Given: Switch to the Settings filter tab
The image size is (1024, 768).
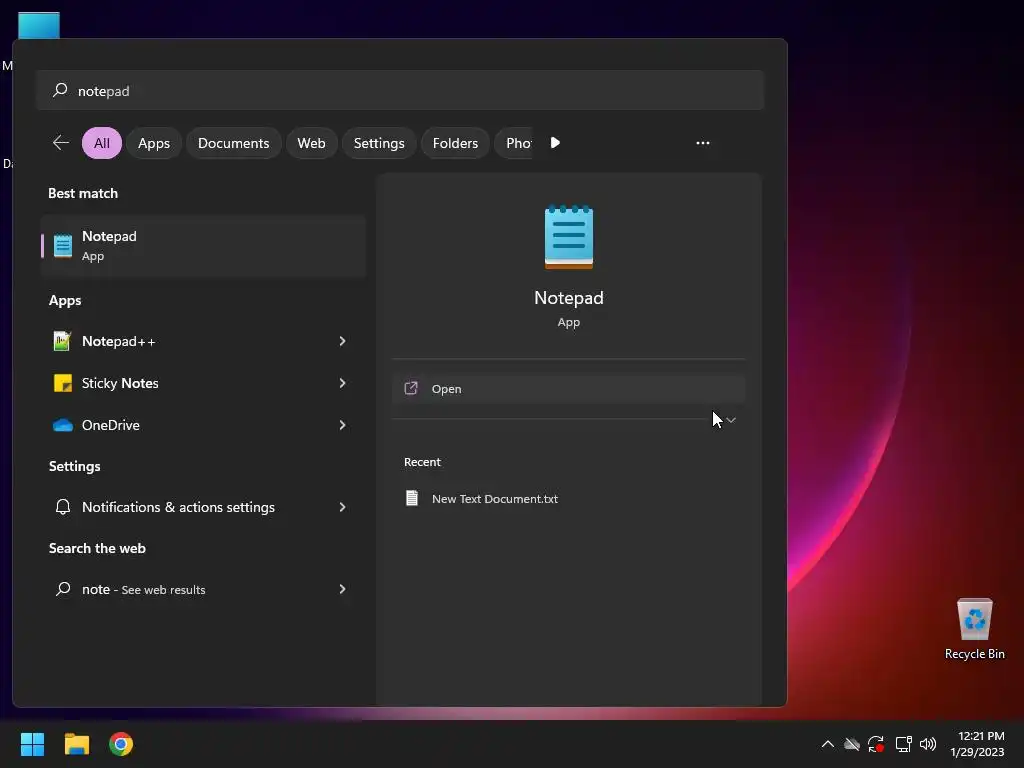Looking at the screenshot, I should 379,143.
